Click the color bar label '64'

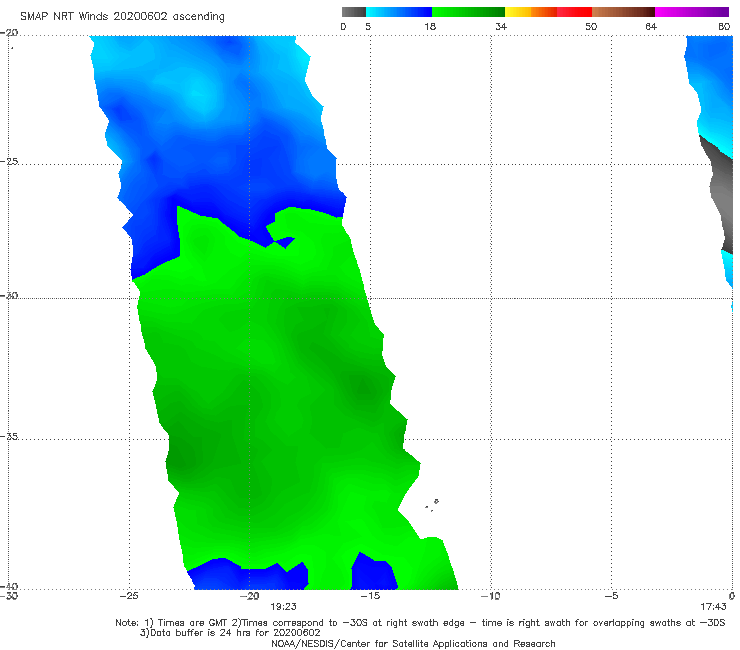(651, 26)
